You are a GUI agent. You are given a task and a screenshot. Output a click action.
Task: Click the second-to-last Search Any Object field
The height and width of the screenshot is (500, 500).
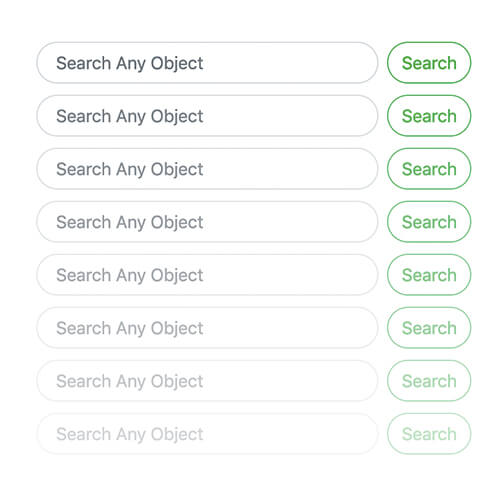(207, 381)
